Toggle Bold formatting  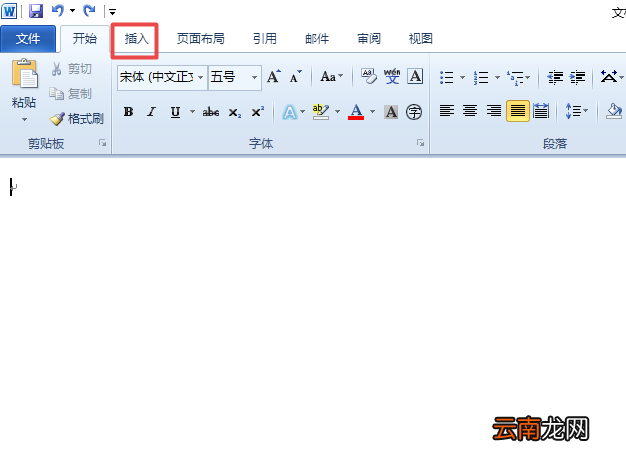point(128,112)
